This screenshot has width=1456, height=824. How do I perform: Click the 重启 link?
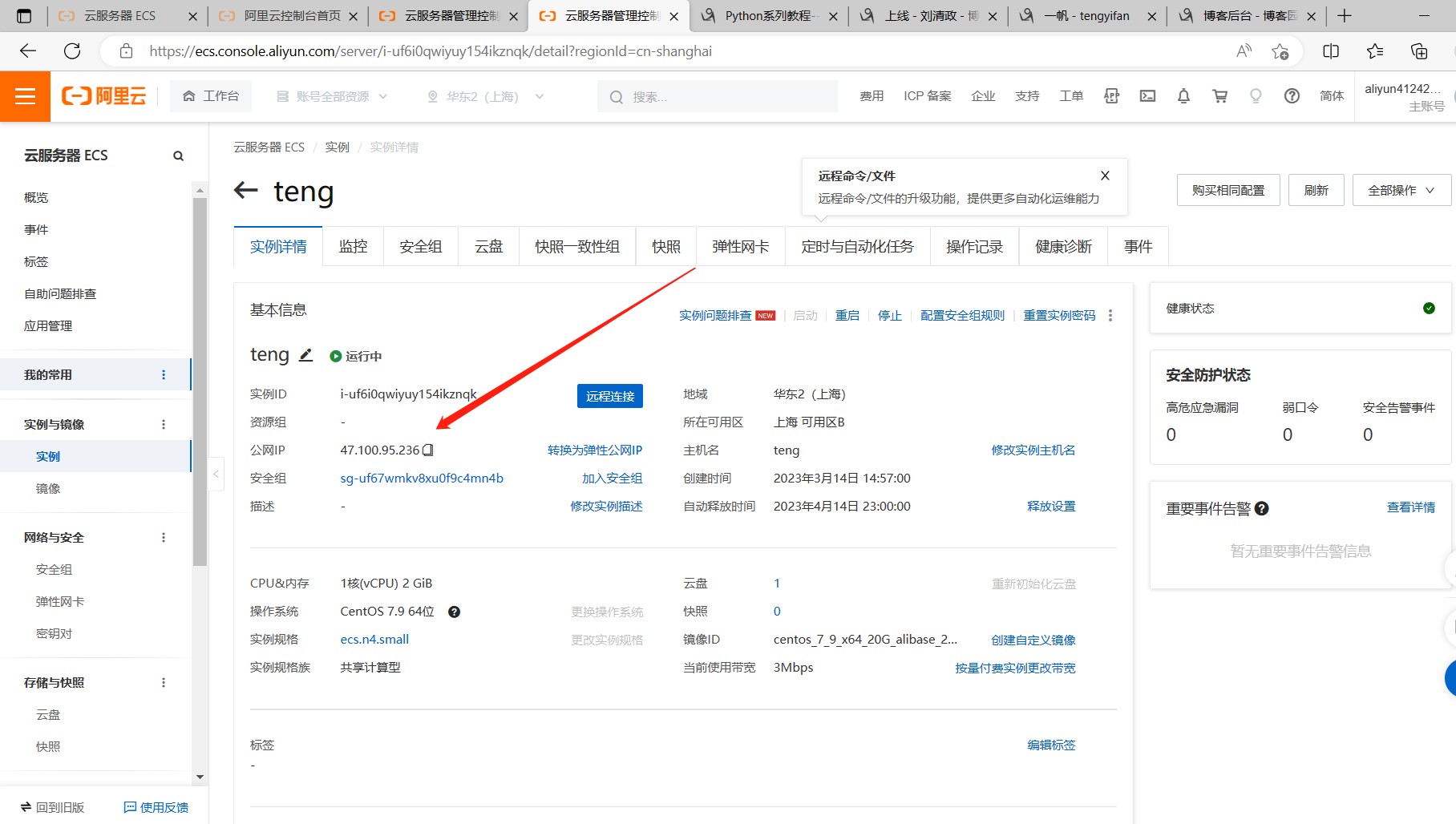(847, 315)
